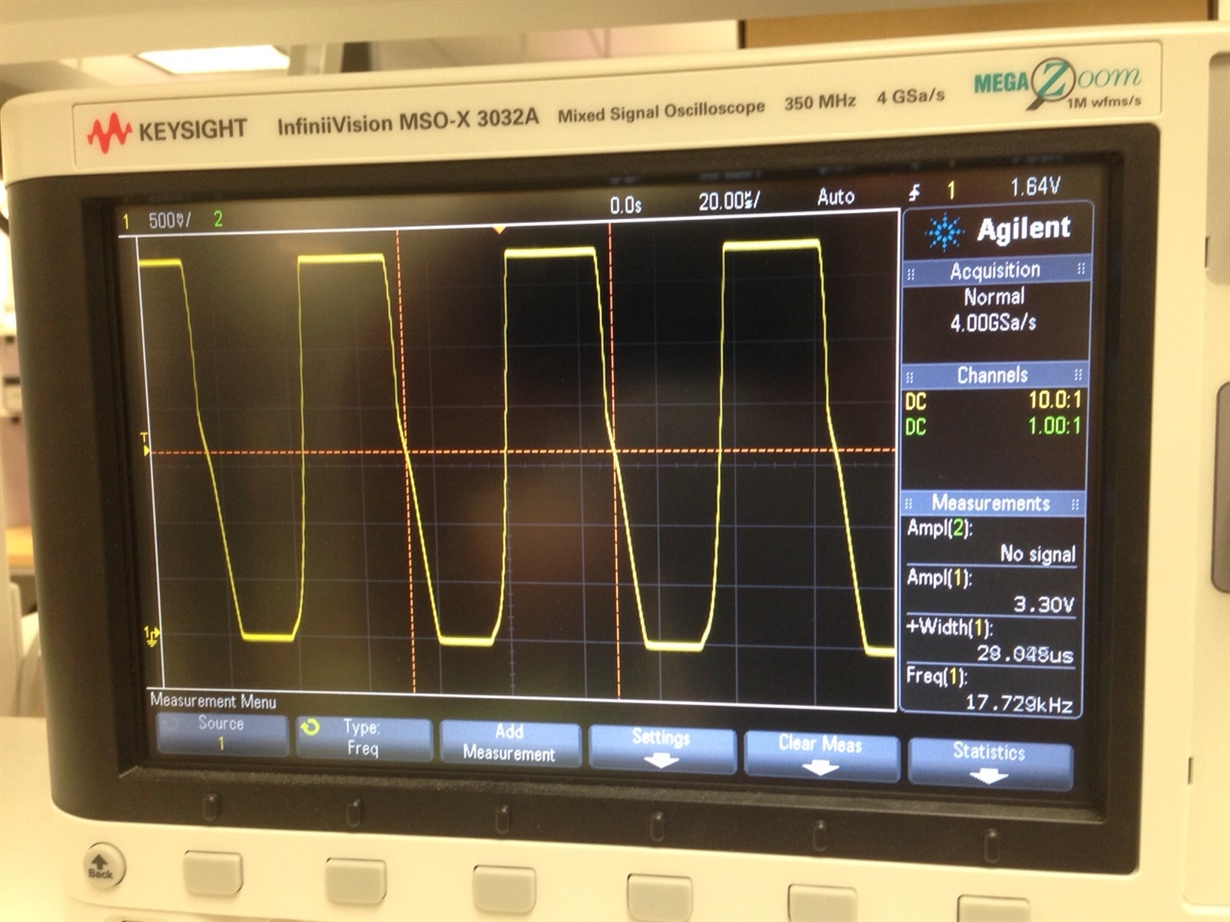Click the 10.0:1 probe ratio for channel 1
This screenshot has width=1230, height=922.
coord(1055,400)
